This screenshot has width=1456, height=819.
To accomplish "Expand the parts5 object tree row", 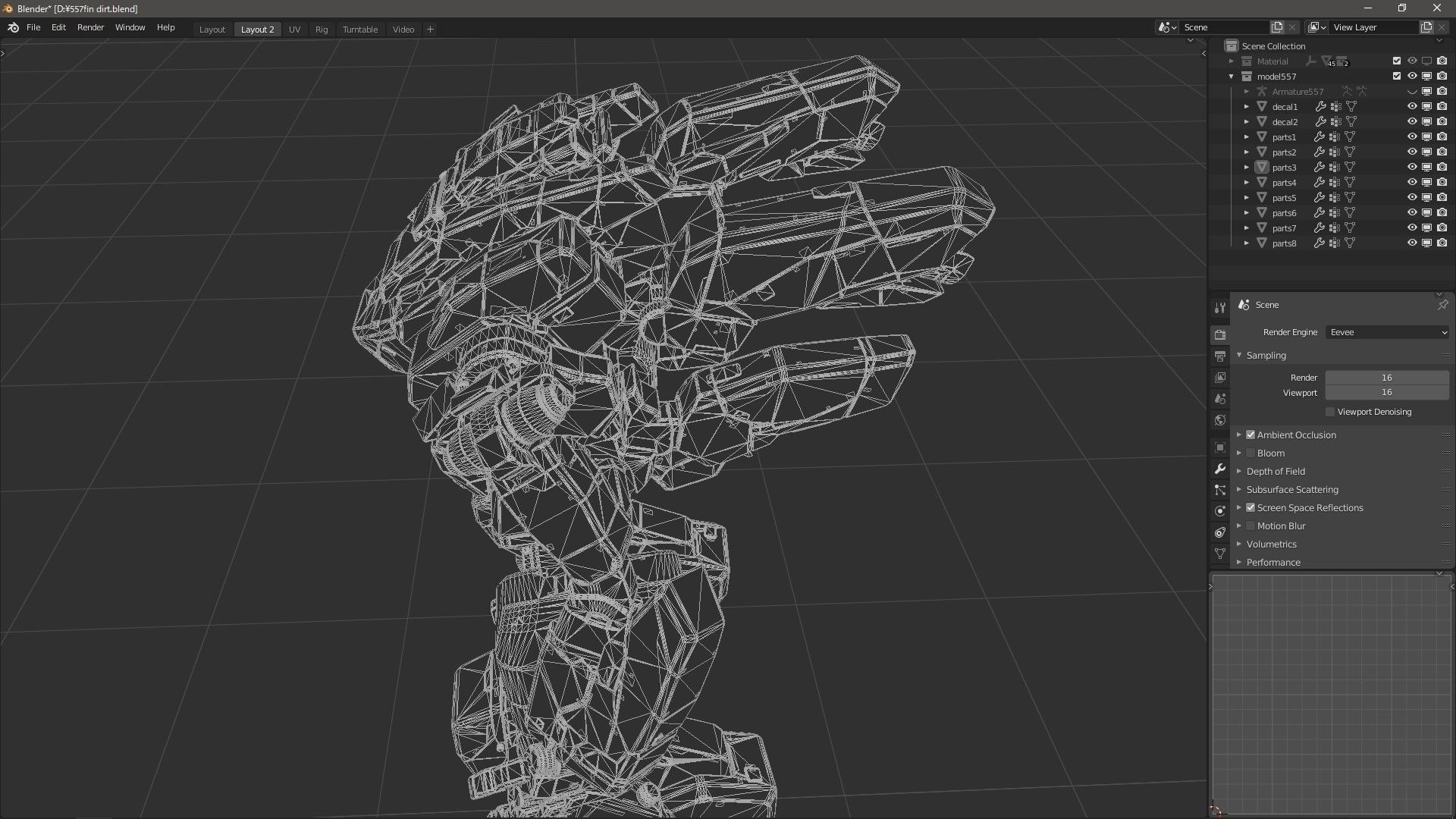I will coord(1246,198).
